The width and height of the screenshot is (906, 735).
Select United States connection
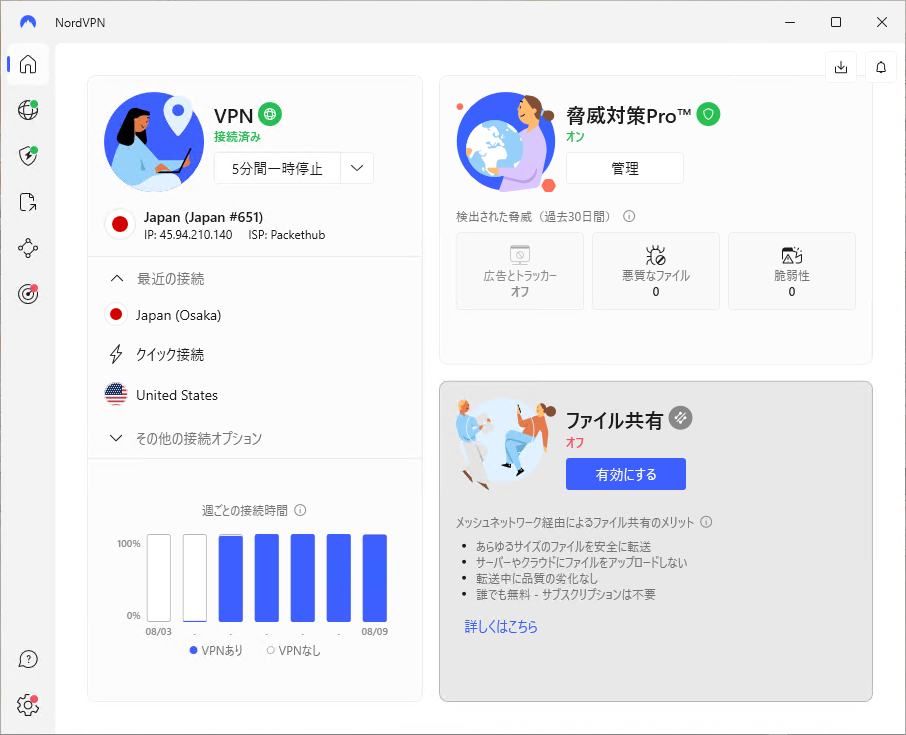pos(176,395)
